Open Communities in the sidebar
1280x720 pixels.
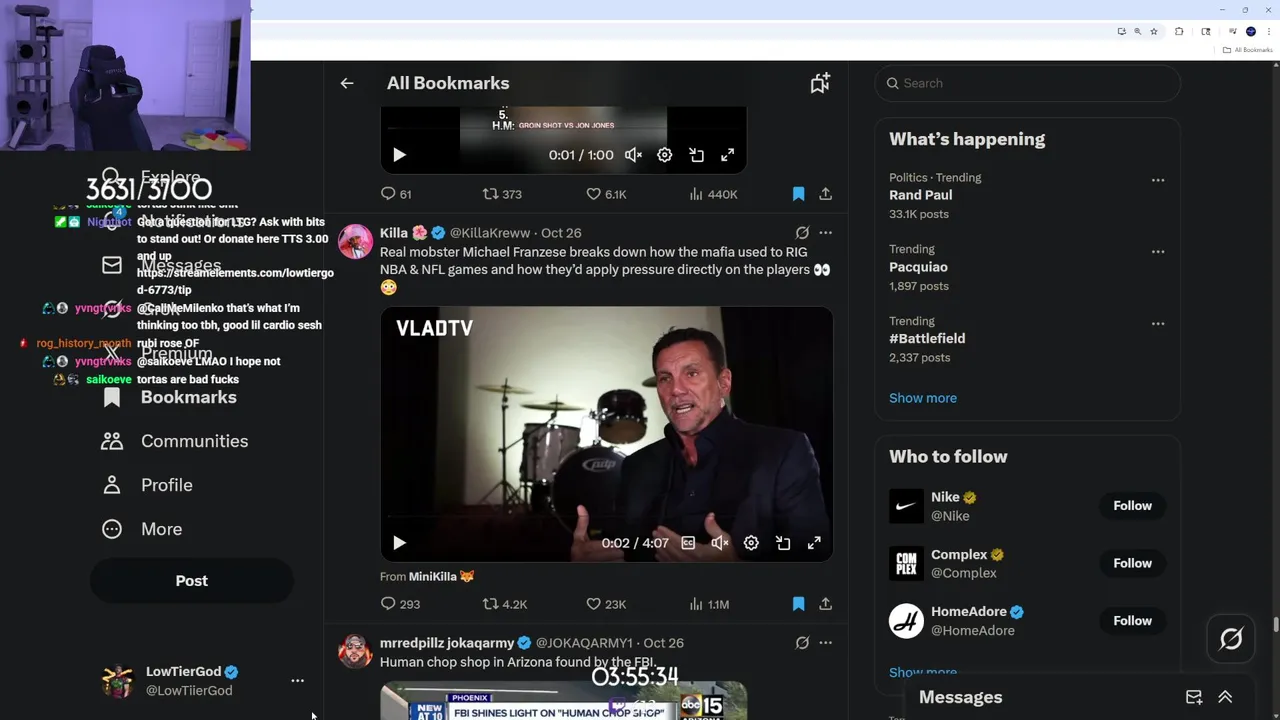coord(175,441)
